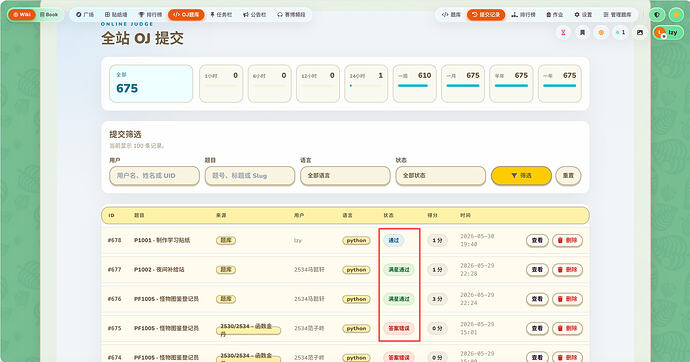
Task: Click the 2530/2534 source tag in row #675
Action: 248,330
